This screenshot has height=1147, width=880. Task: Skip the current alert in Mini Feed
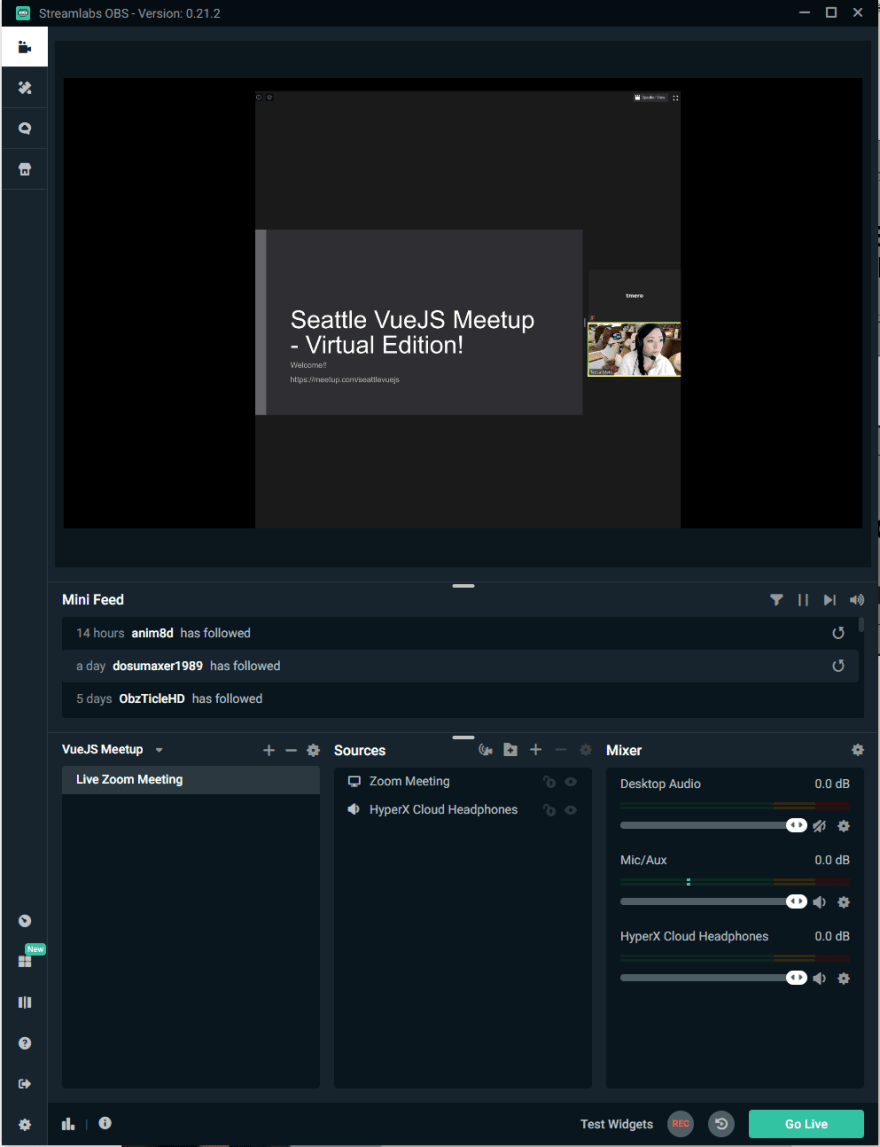(830, 600)
